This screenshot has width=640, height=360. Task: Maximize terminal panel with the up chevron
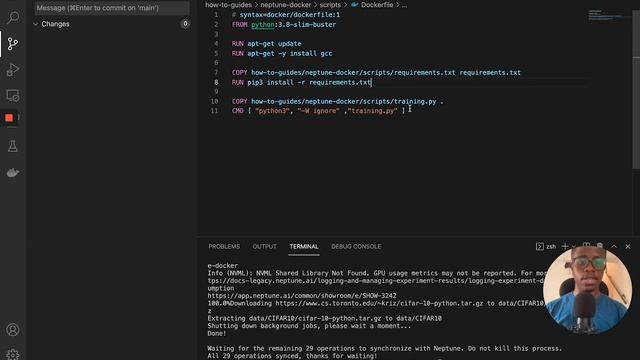click(613, 246)
